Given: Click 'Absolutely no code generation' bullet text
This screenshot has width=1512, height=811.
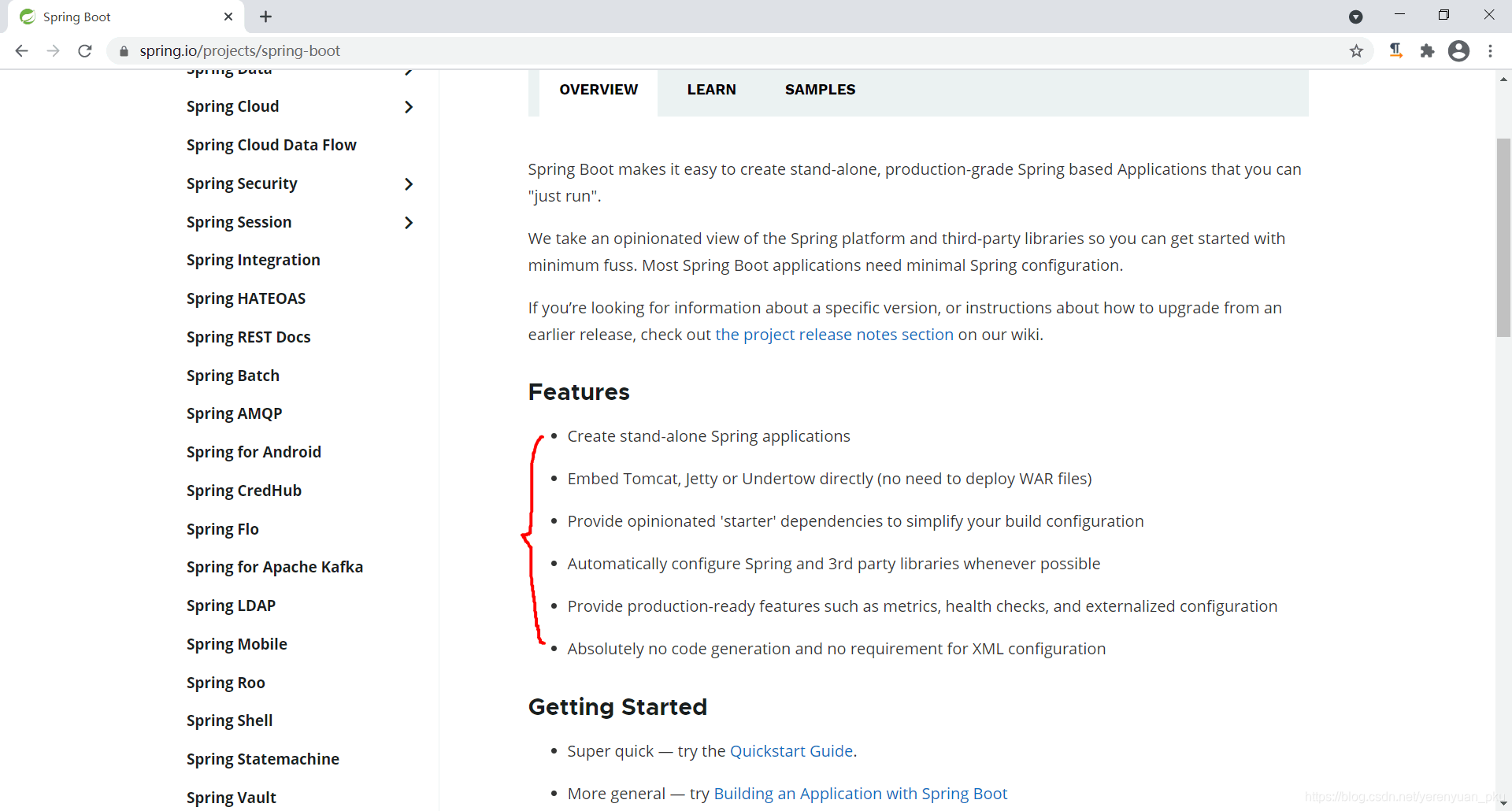Looking at the screenshot, I should tap(836, 649).
